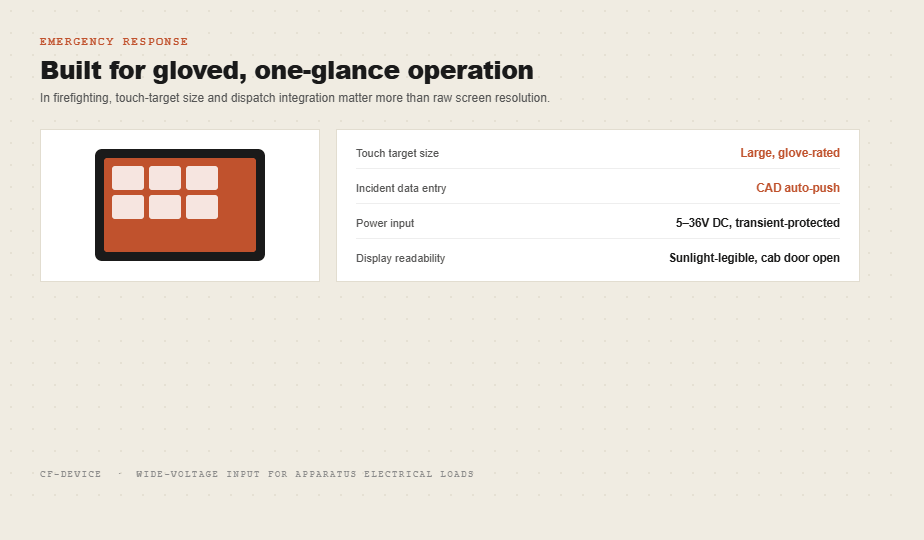
Task: Click the top-right tile on tablet screen
Action: 202,178
